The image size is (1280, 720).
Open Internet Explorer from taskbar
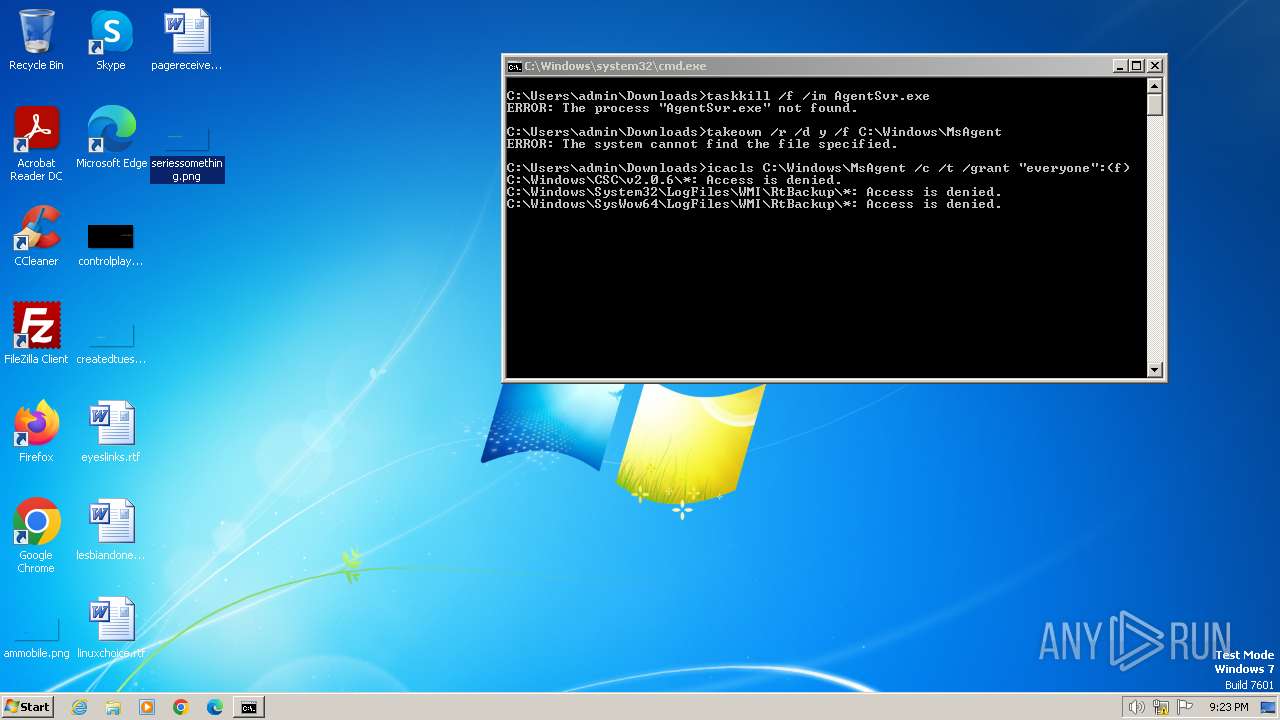[x=79, y=707]
